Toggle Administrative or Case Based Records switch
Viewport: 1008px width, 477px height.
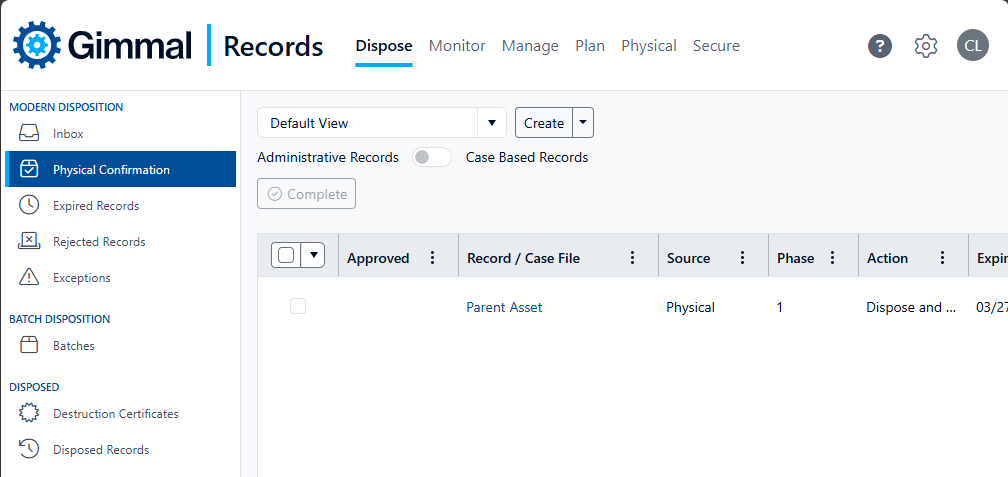(x=431, y=158)
